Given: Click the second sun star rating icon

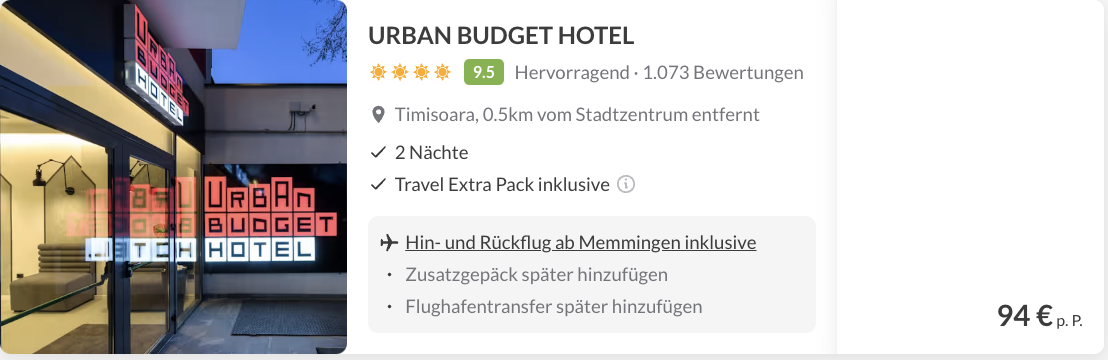Looking at the screenshot, I should click(400, 72).
